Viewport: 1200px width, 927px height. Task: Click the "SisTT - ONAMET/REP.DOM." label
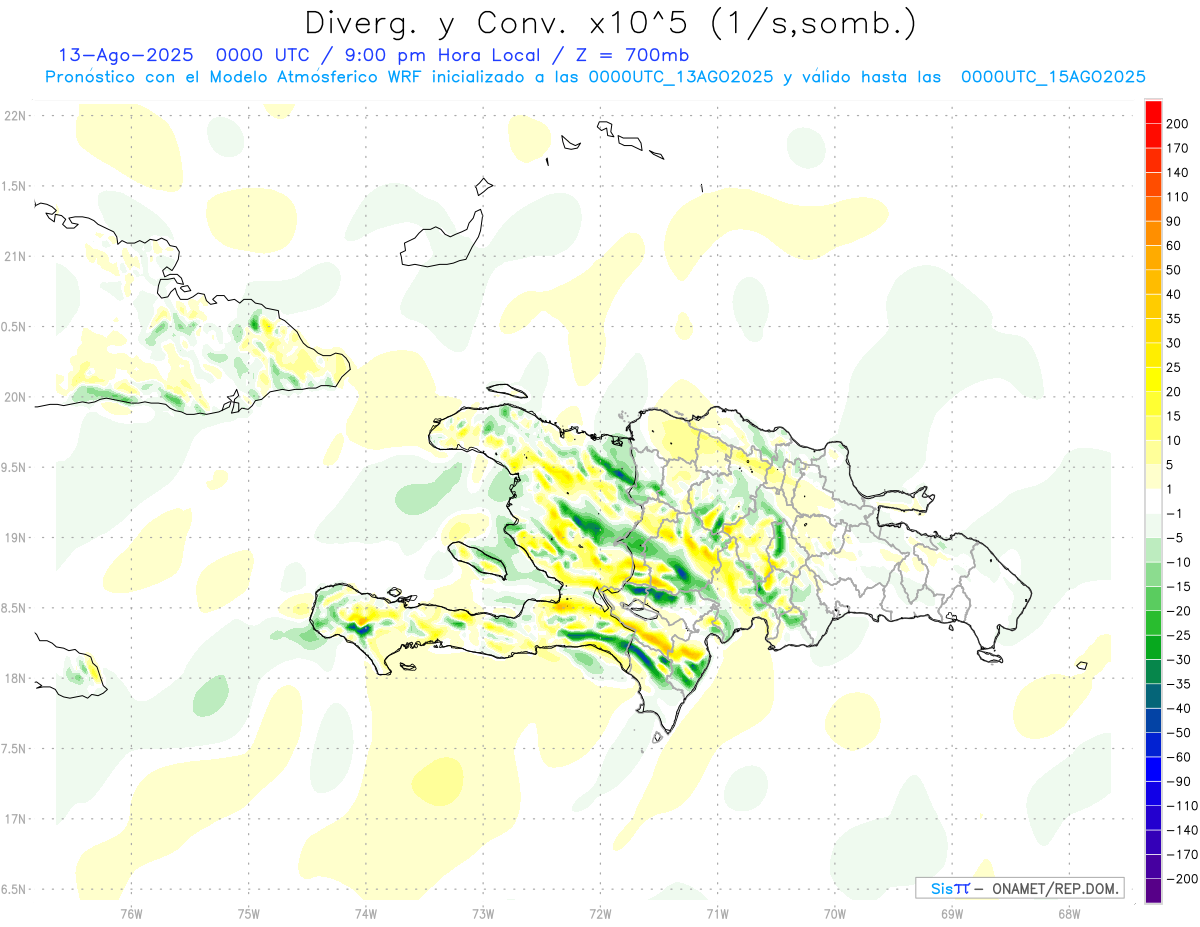pyautogui.click(x=1019, y=888)
